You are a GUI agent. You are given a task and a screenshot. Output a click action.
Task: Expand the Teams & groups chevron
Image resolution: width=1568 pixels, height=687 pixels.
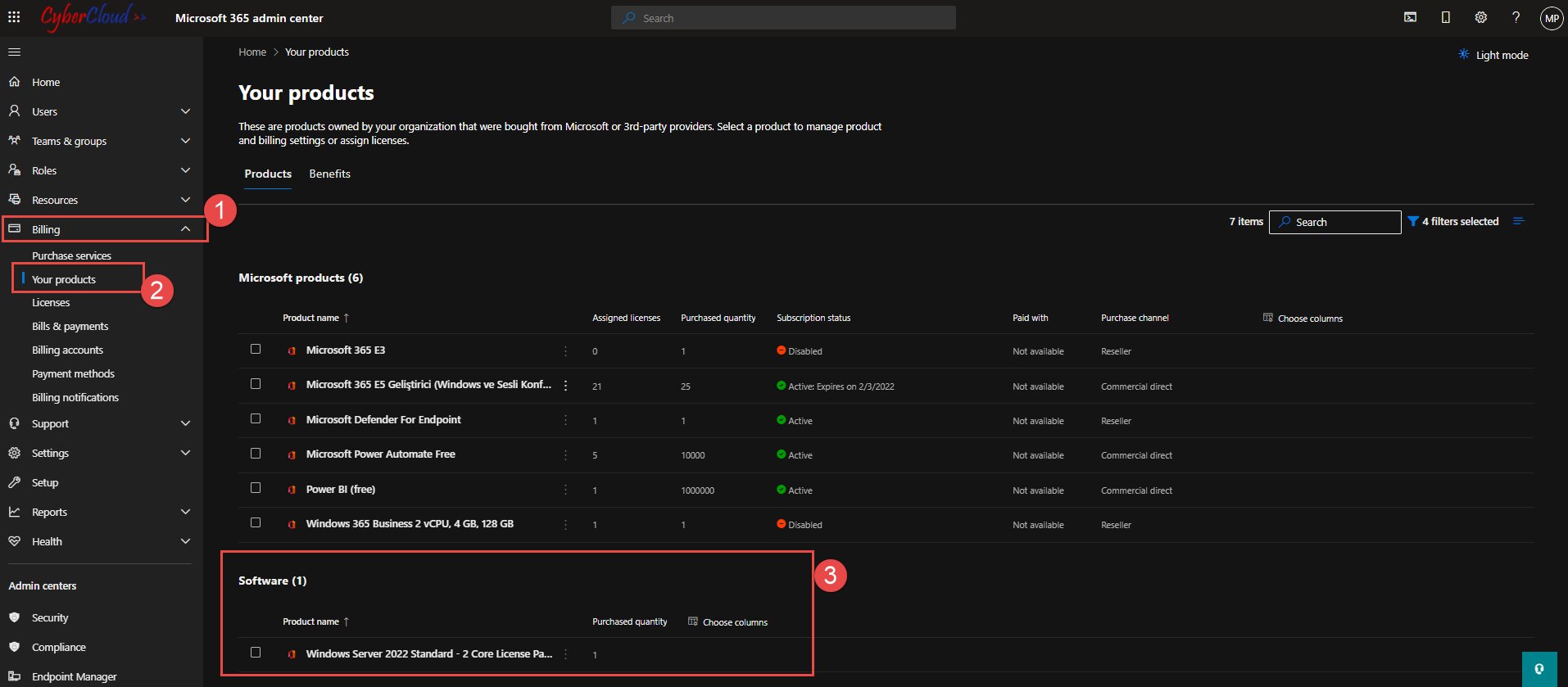pos(185,141)
